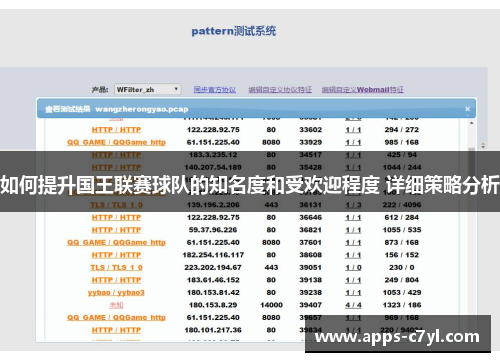Open TLS / TLS_1_0 link for IP 223.202.194.67
The width and height of the screenshot is (500, 362).
pyautogui.click(x=116, y=267)
